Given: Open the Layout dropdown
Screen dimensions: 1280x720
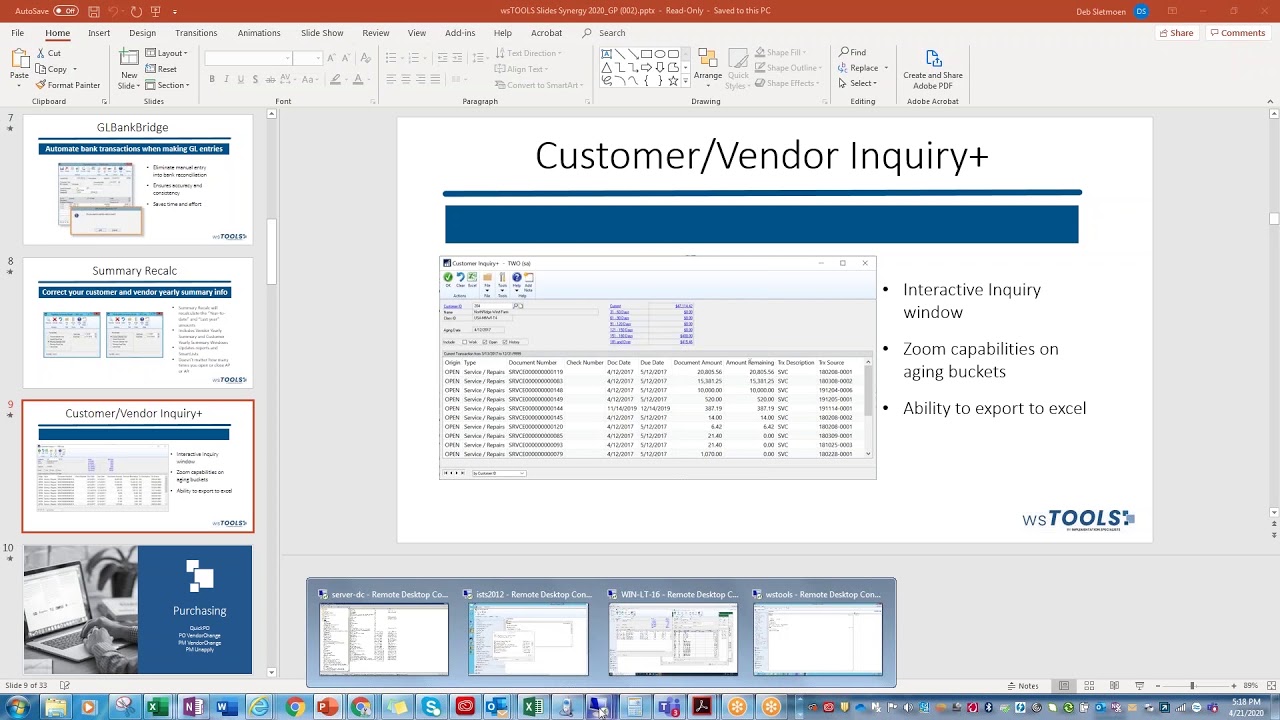Looking at the screenshot, I should point(168,53).
